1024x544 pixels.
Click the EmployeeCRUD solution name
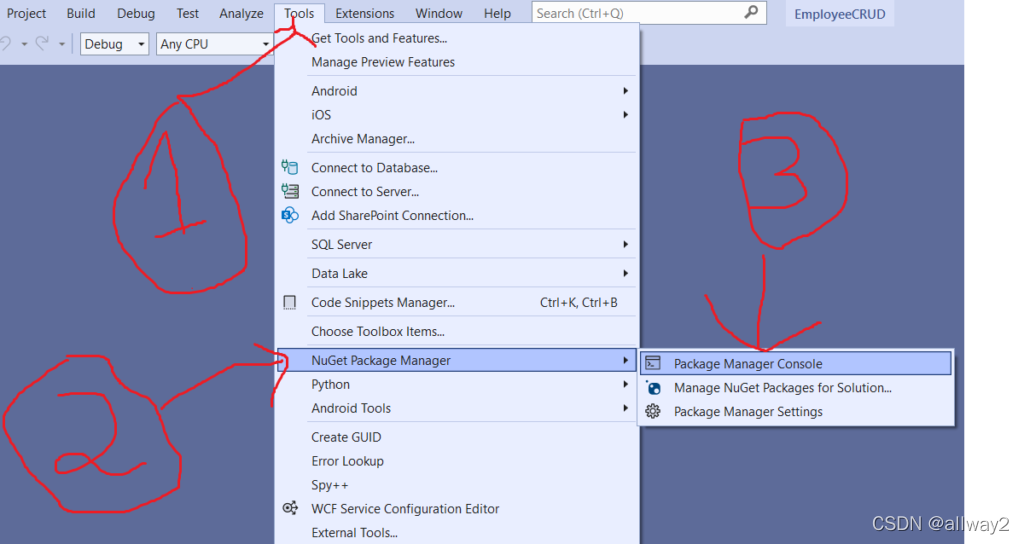840,14
